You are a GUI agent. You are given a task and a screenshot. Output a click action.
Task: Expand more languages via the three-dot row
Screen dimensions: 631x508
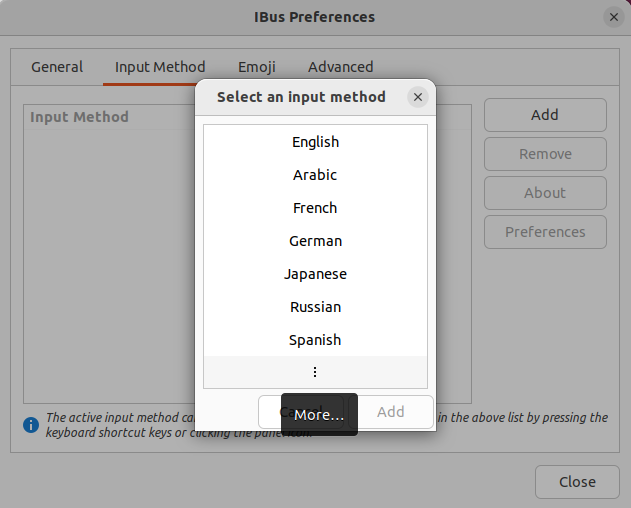click(x=315, y=372)
